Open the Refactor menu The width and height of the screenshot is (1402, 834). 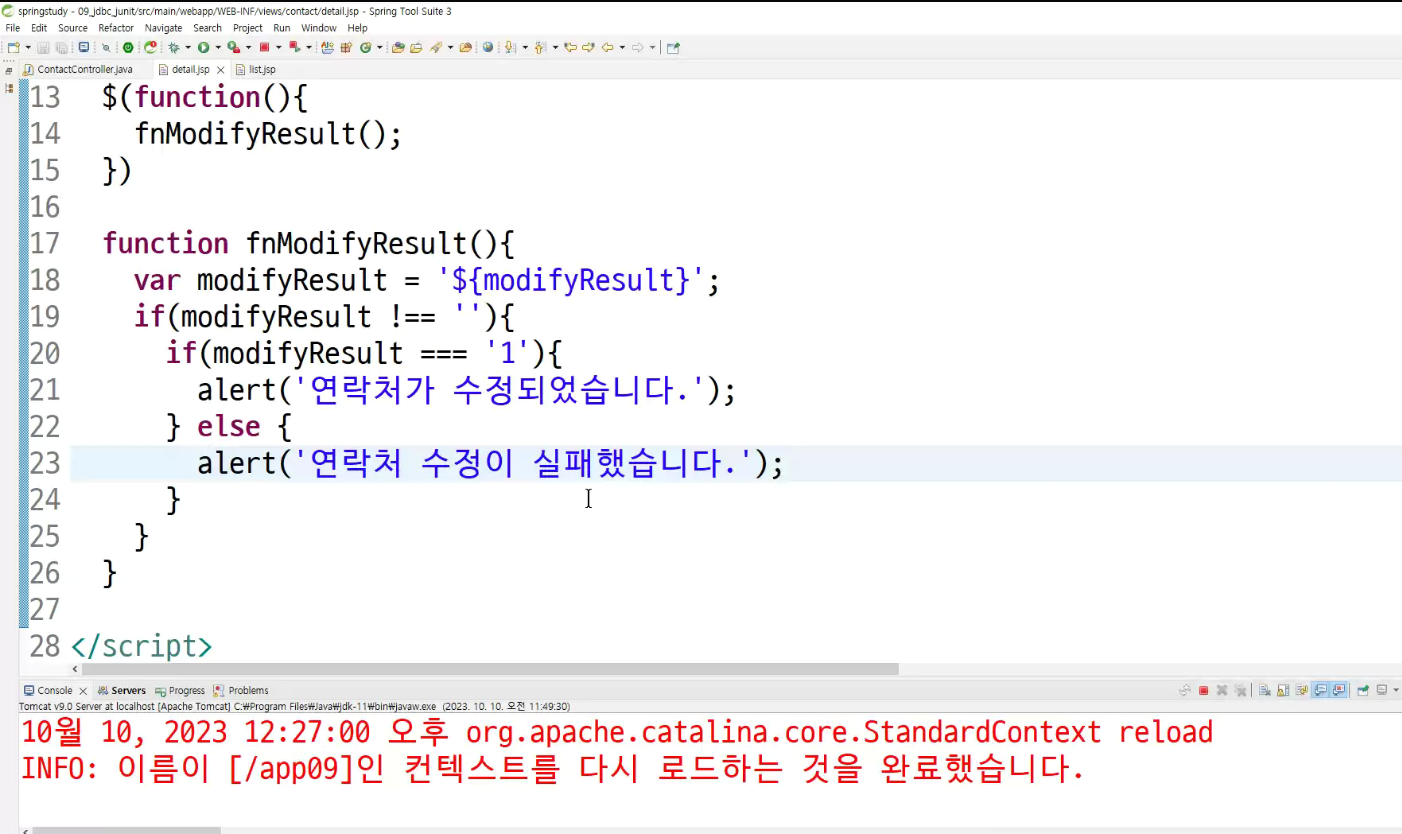click(x=116, y=28)
